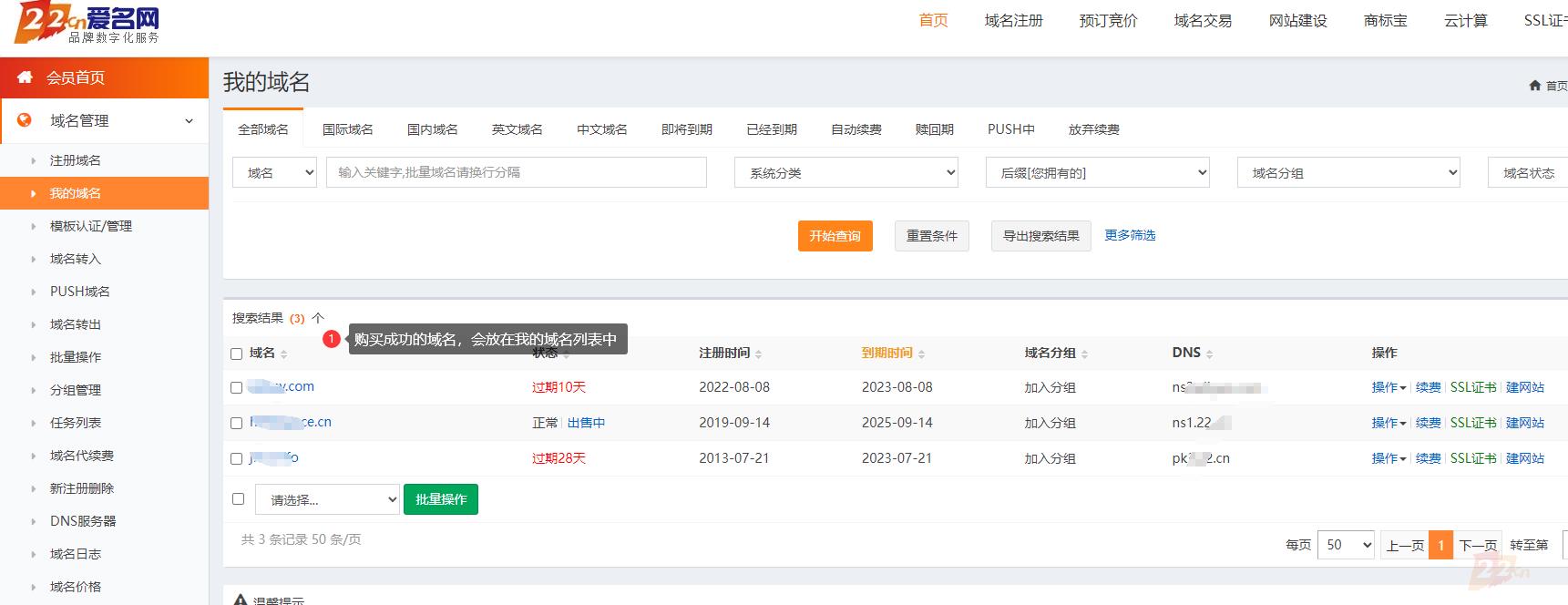Click SSL证书 for the 2019-09-14 domain
1568x605 pixels.
tap(1473, 423)
